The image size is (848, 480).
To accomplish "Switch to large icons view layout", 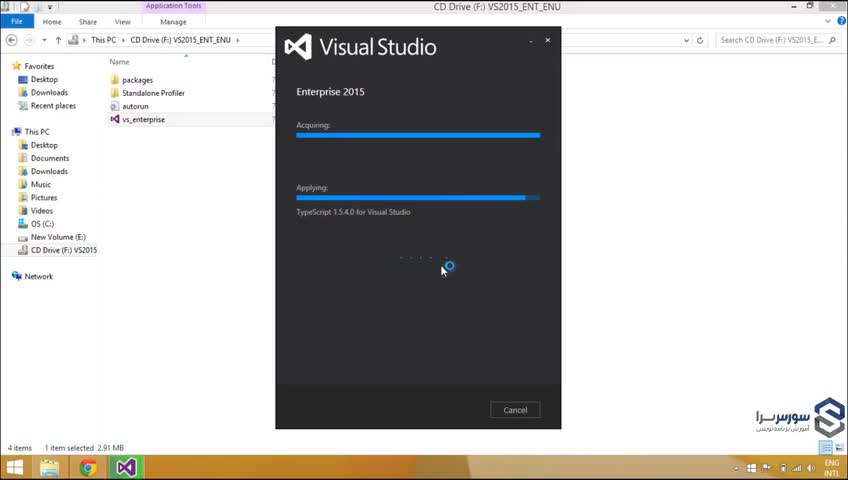I will (839, 448).
